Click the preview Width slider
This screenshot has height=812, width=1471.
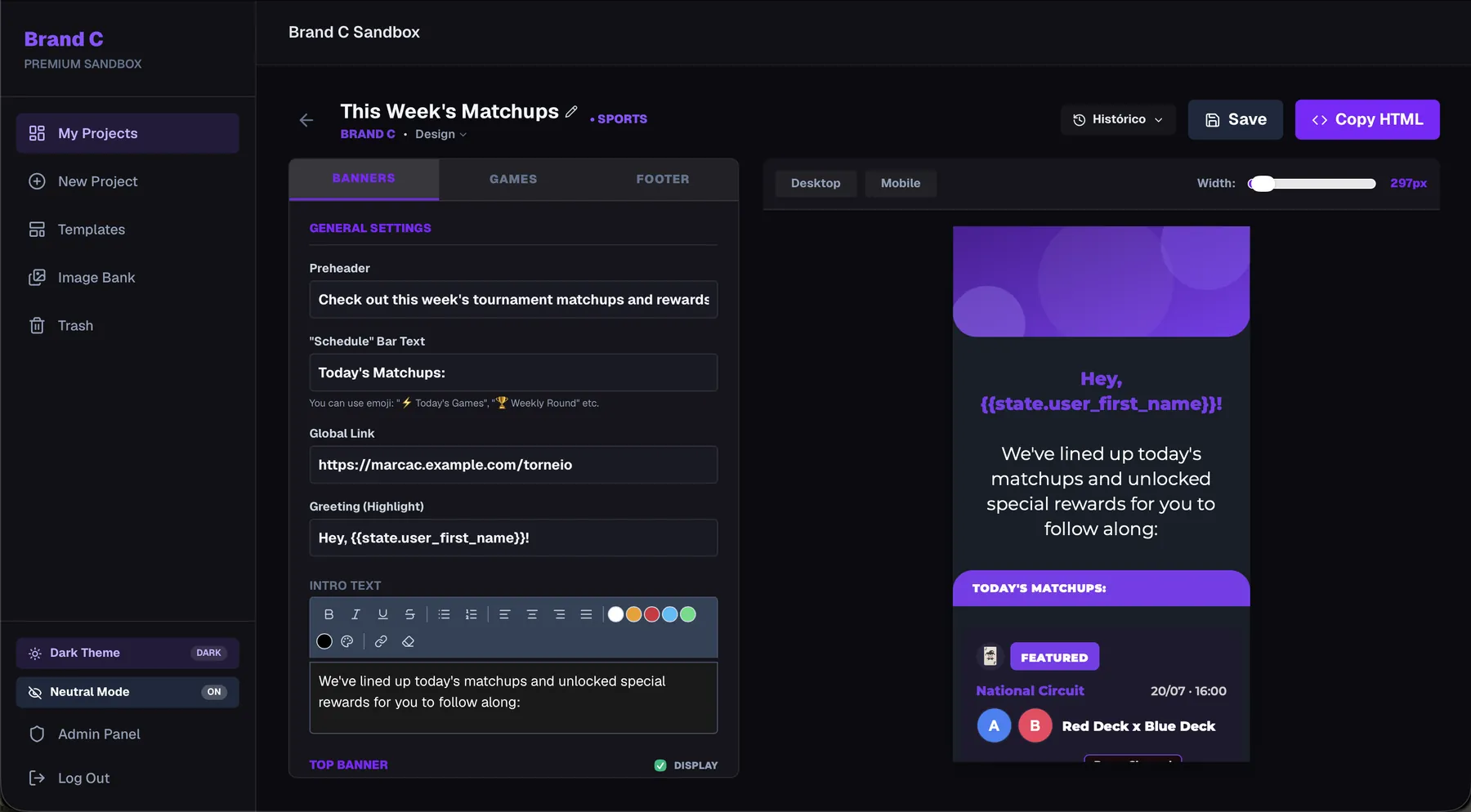[x=1312, y=184]
